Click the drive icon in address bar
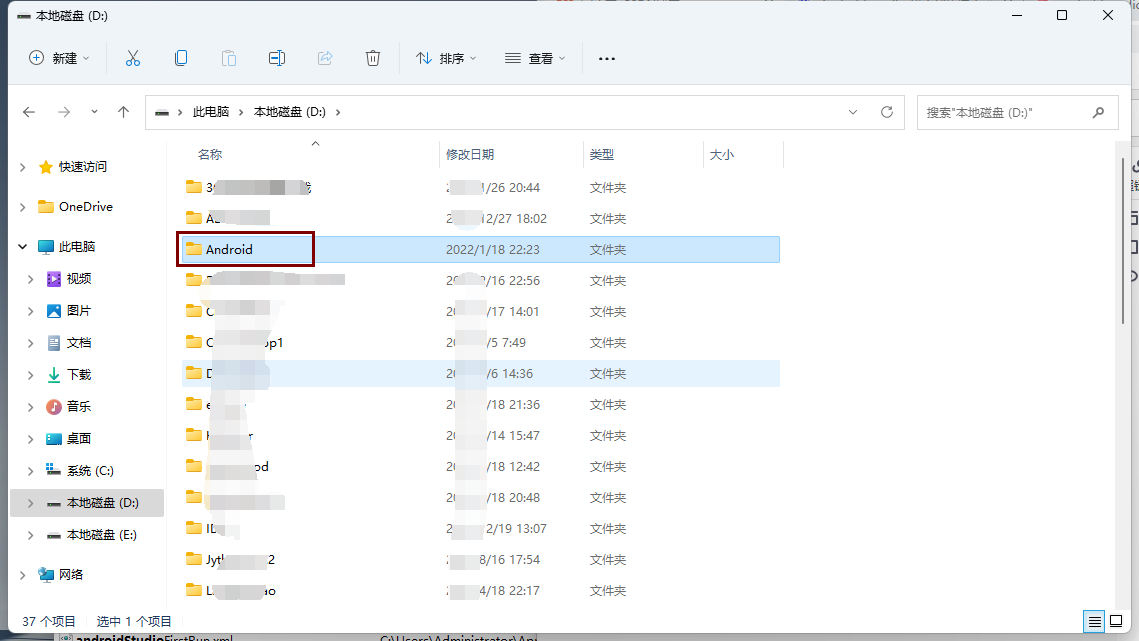 click(x=162, y=113)
